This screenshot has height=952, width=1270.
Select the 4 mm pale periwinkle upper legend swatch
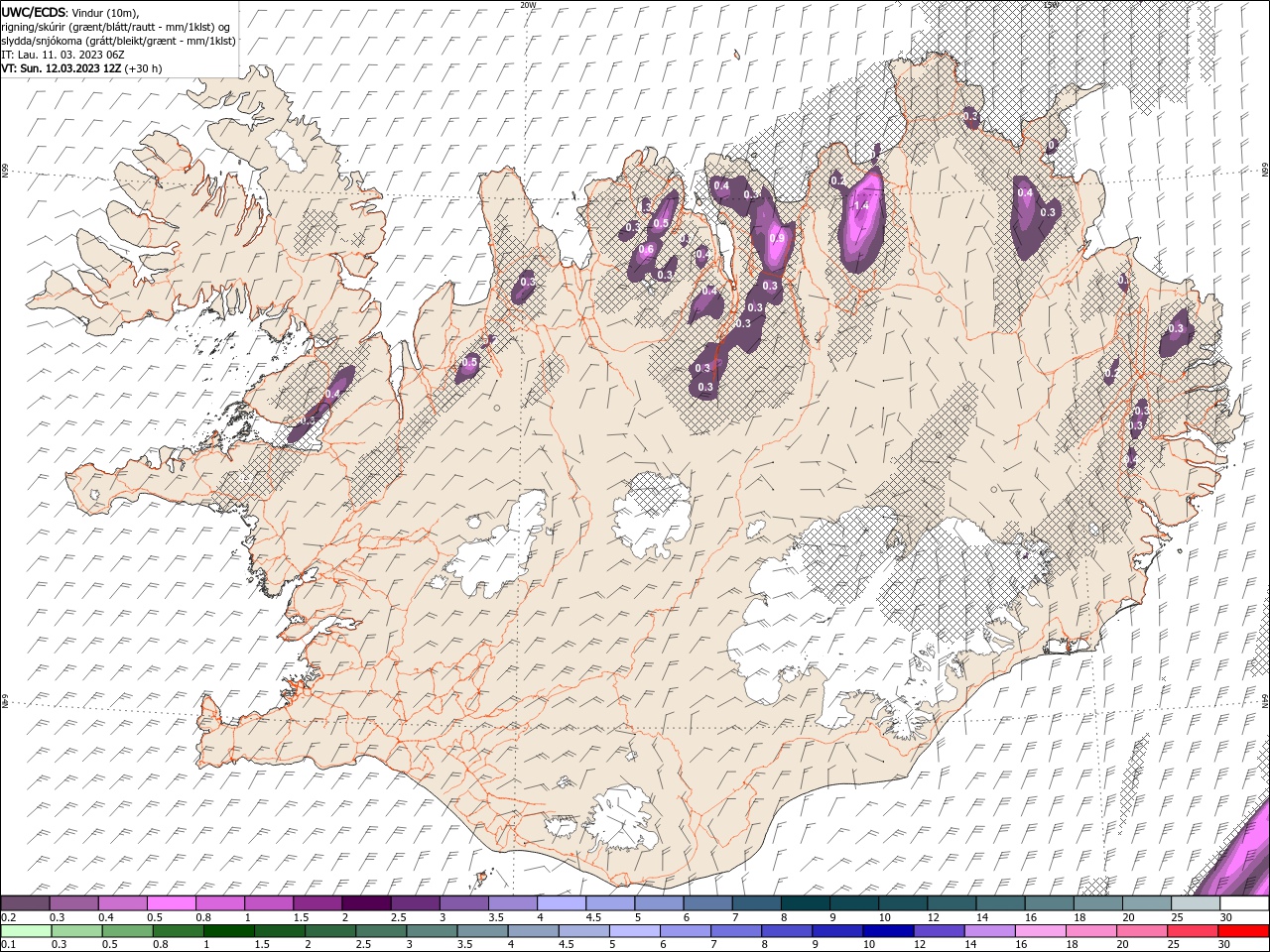pyautogui.click(x=562, y=903)
